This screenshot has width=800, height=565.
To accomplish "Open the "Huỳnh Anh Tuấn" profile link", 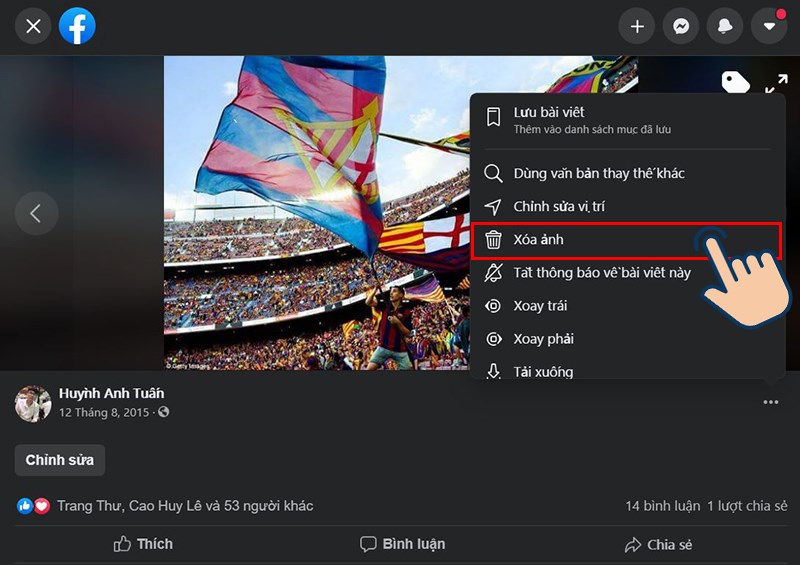I will pos(111,393).
